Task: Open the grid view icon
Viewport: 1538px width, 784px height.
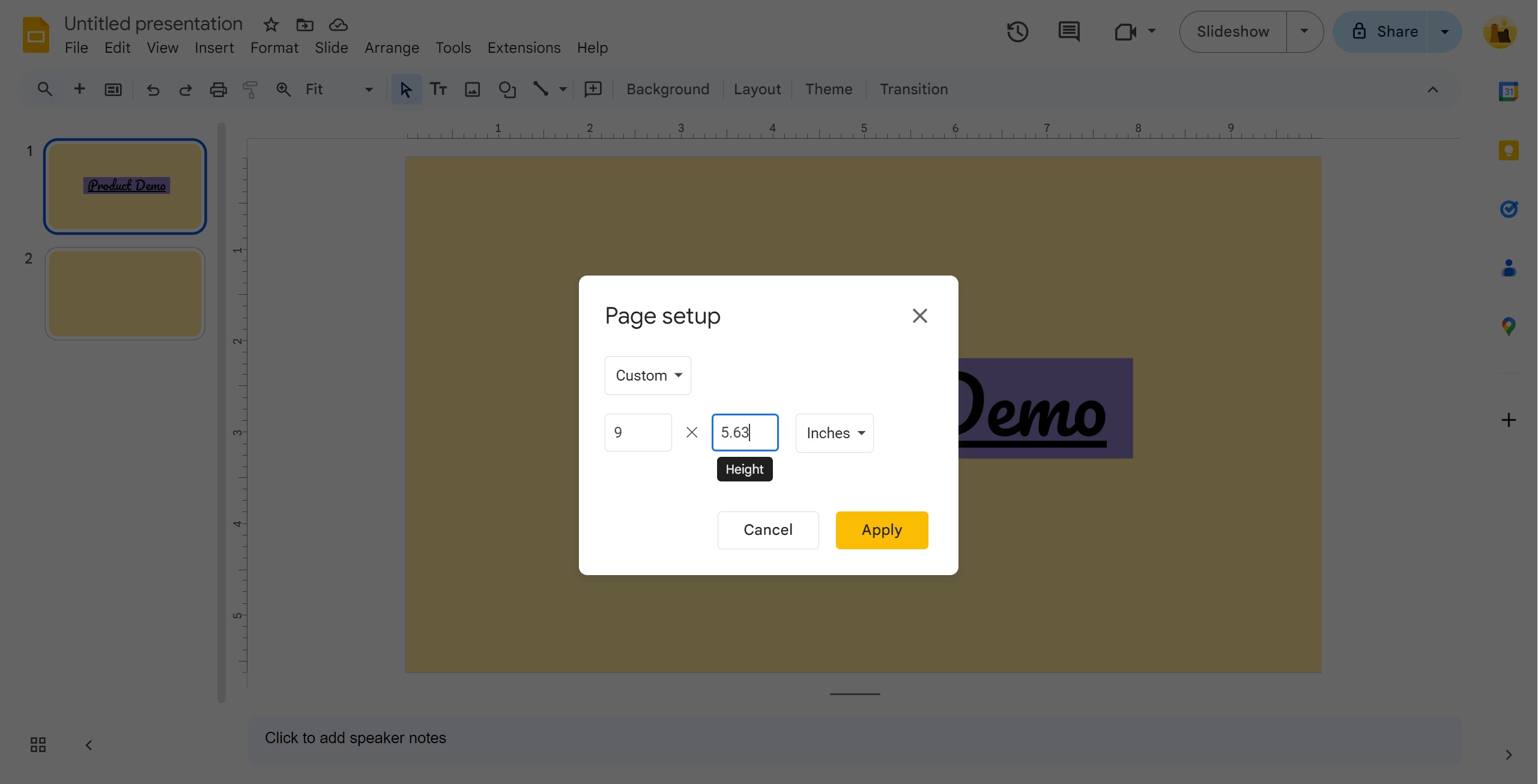Action: [38, 745]
